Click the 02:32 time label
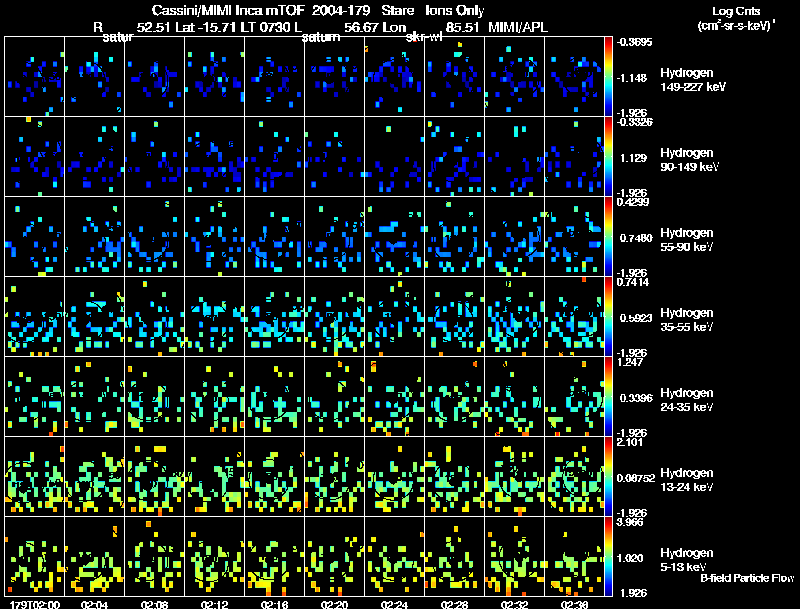The height and width of the screenshot is (609, 800). coord(514,604)
